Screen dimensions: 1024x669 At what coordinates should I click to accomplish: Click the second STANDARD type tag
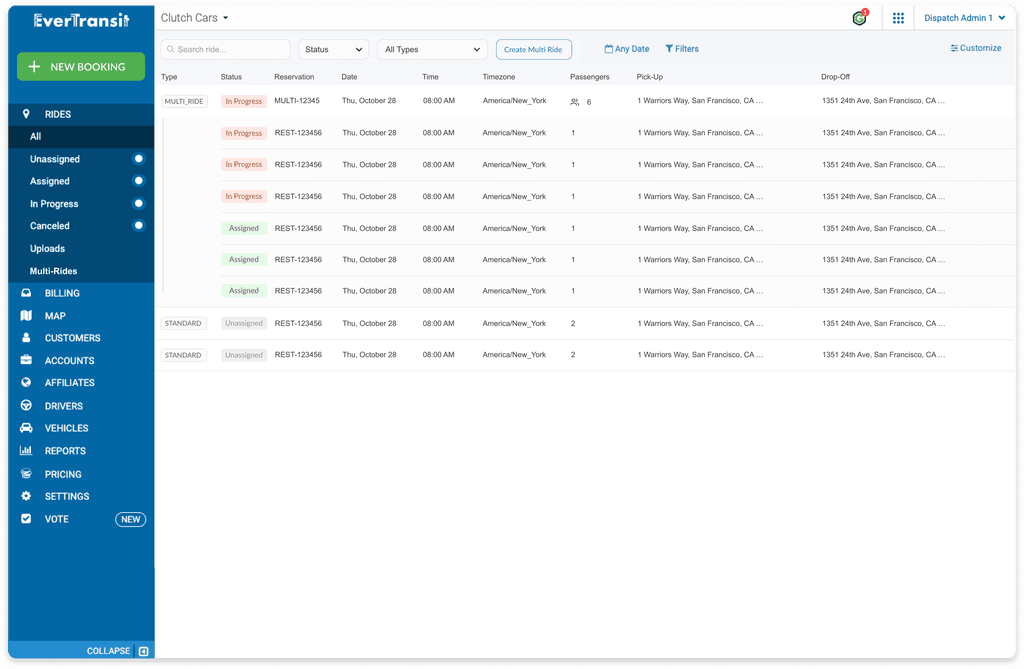(x=184, y=355)
